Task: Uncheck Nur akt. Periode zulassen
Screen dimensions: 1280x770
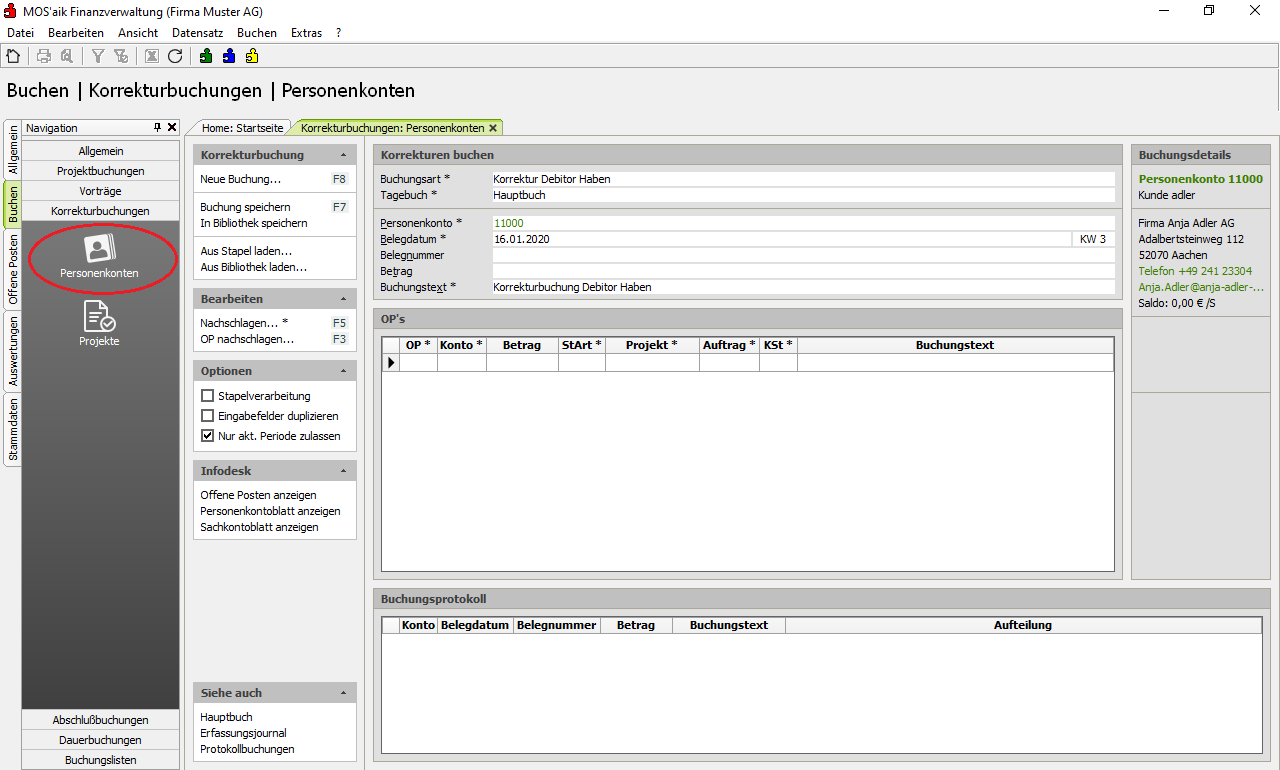Action: (x=208, y=436)
